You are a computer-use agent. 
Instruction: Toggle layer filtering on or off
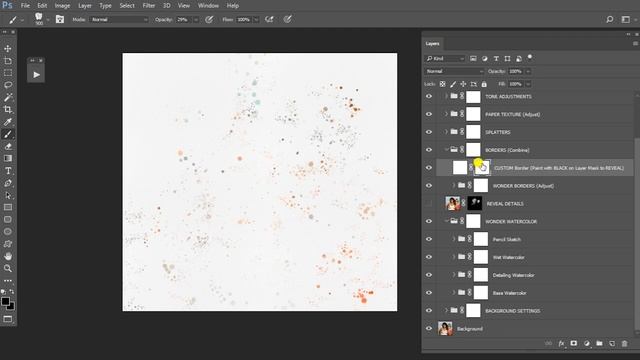point(530,57)
